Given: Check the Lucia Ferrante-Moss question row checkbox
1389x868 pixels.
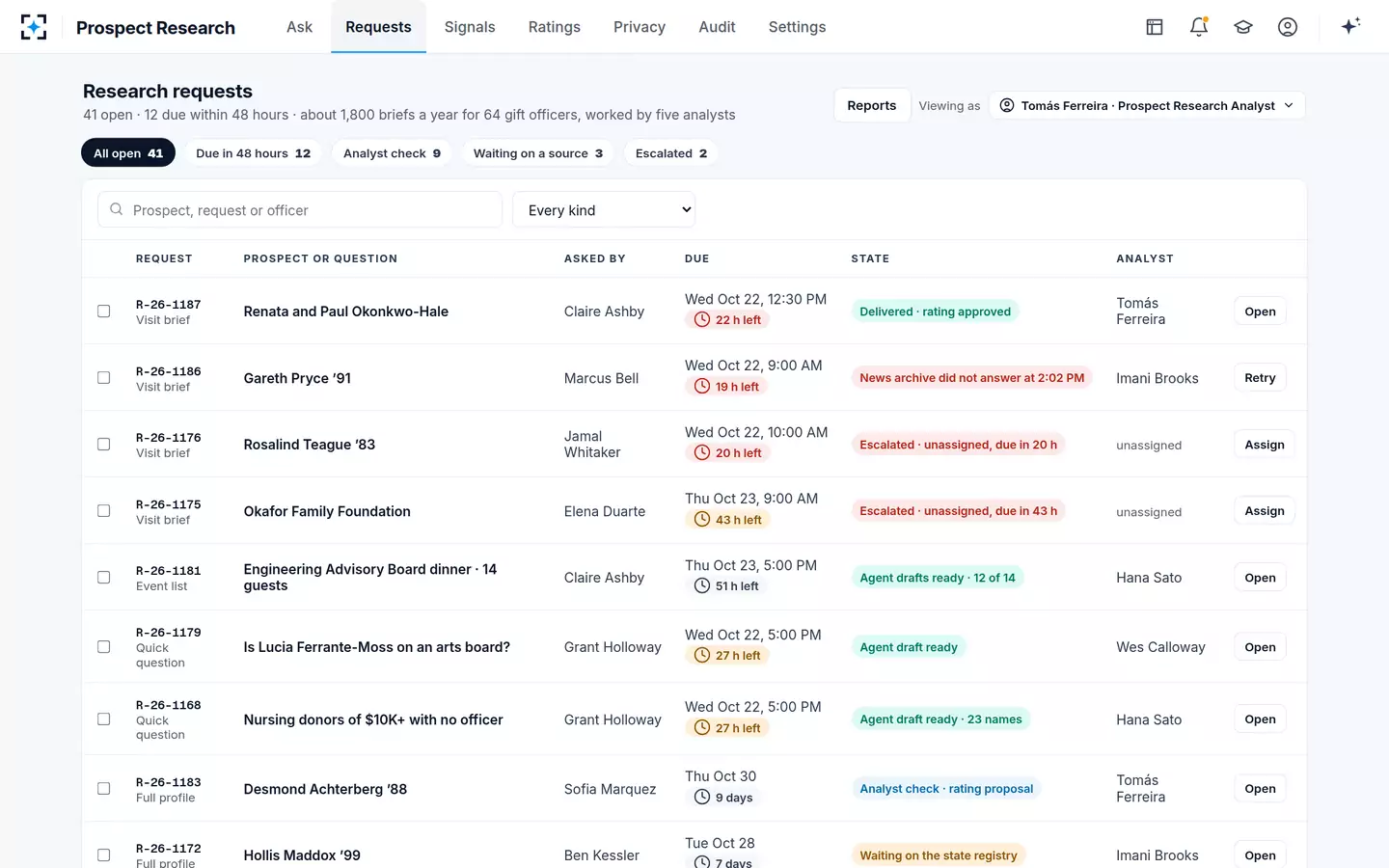Looking at the screenshot, I should click(104, 647).
